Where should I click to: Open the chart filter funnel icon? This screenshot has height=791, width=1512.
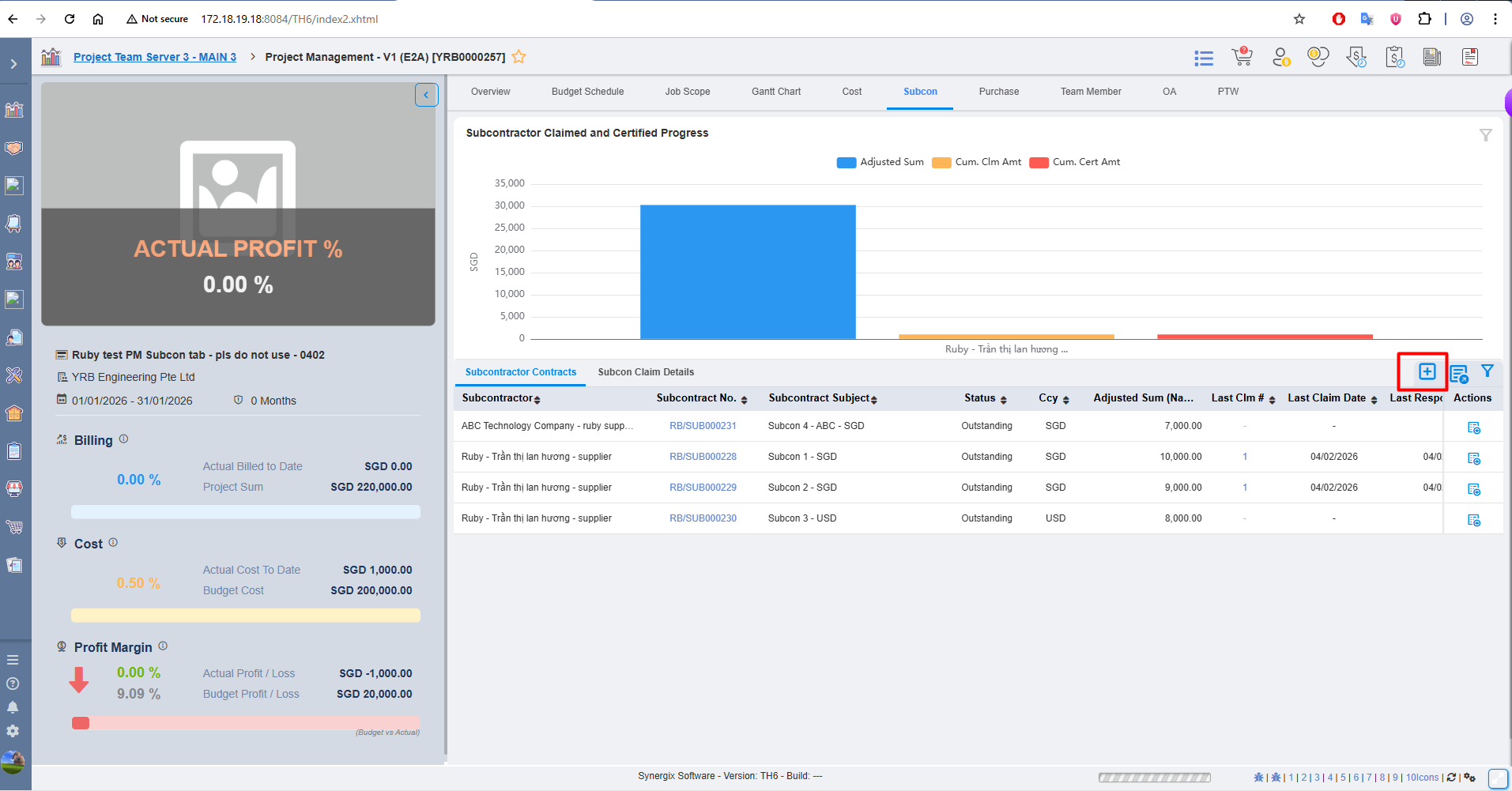(1486, 135)
